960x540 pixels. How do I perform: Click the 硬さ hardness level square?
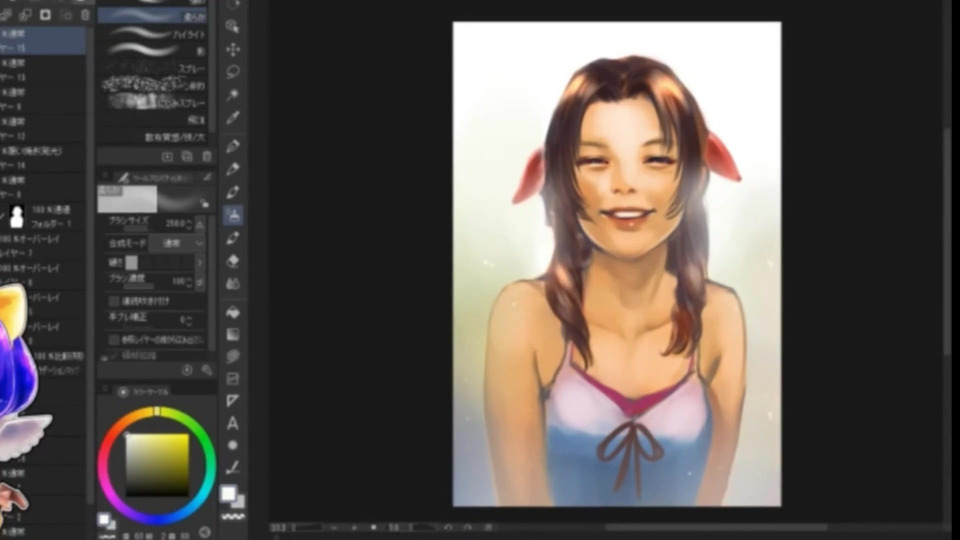(x=132, y=263)
